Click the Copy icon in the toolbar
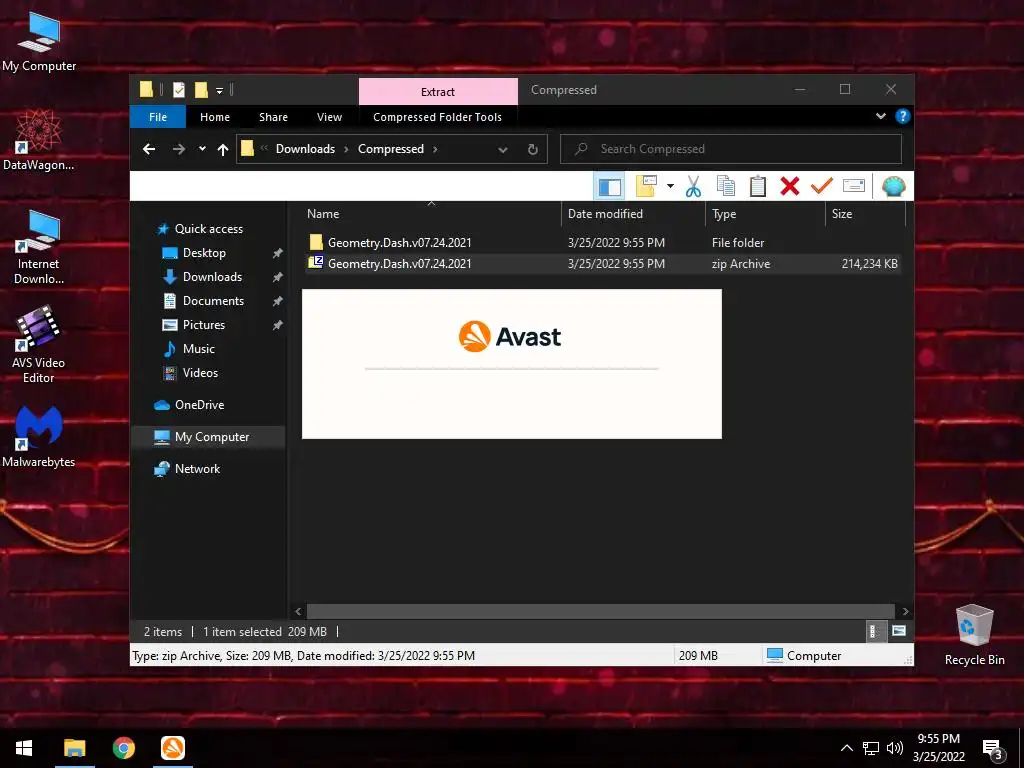Image resolution: width=1024 pixels, height=768 pixels. [726, 187]
